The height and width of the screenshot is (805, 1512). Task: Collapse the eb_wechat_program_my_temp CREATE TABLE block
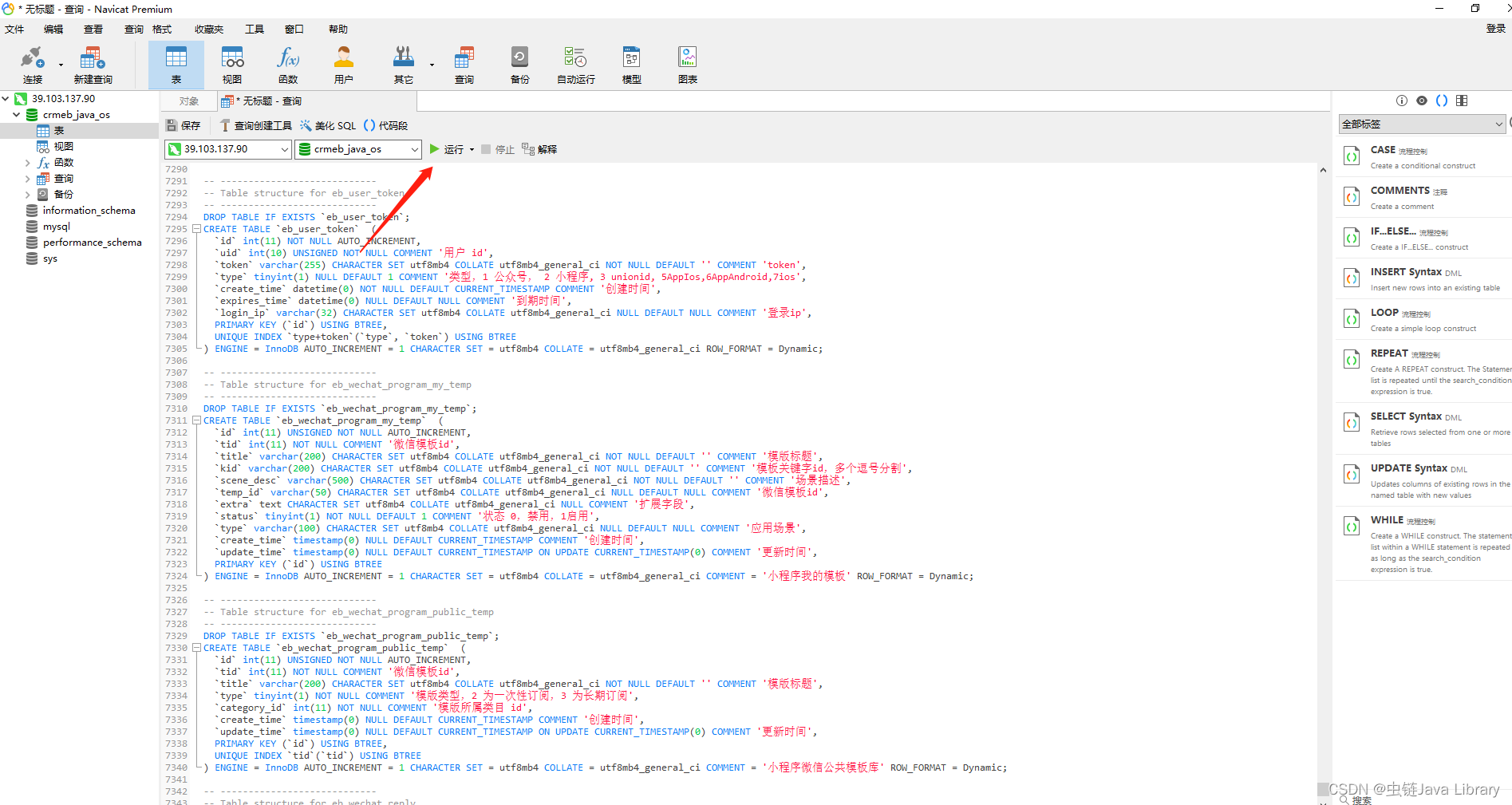pyautogui.click(x=196, y=420)
